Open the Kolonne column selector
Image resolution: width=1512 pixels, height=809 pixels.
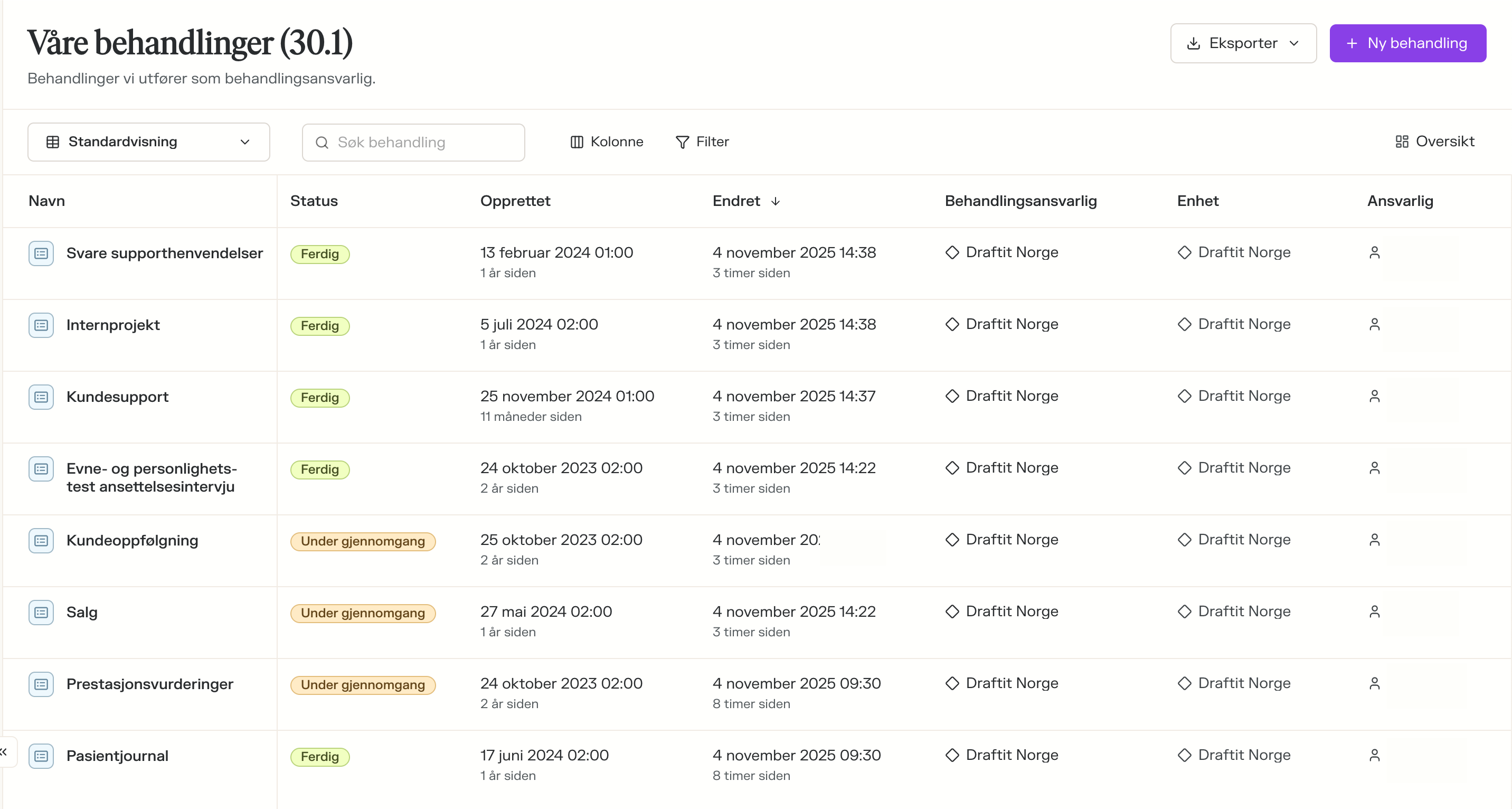pyautogui.click(x=606, y=142)
